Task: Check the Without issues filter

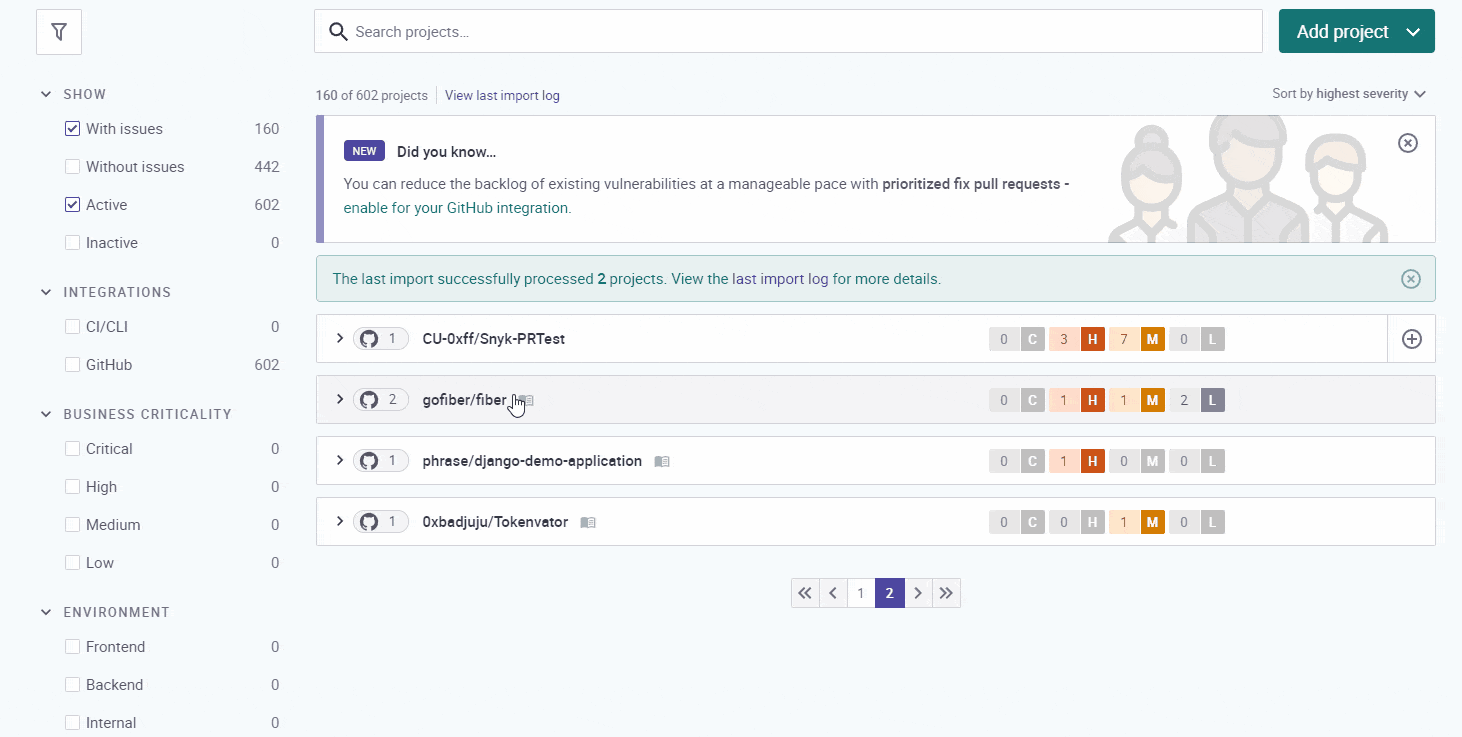Action: tap(72, 167)
